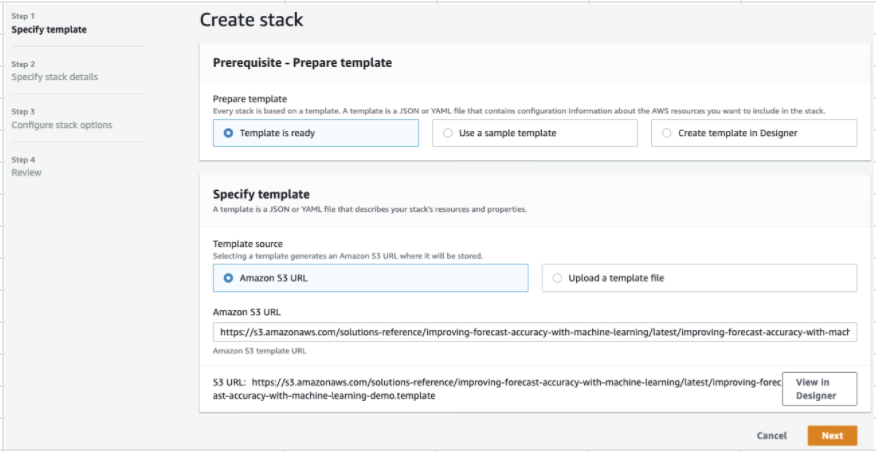
Task: Click the Amazon S3 URL field label
Action: coord(246,312)
